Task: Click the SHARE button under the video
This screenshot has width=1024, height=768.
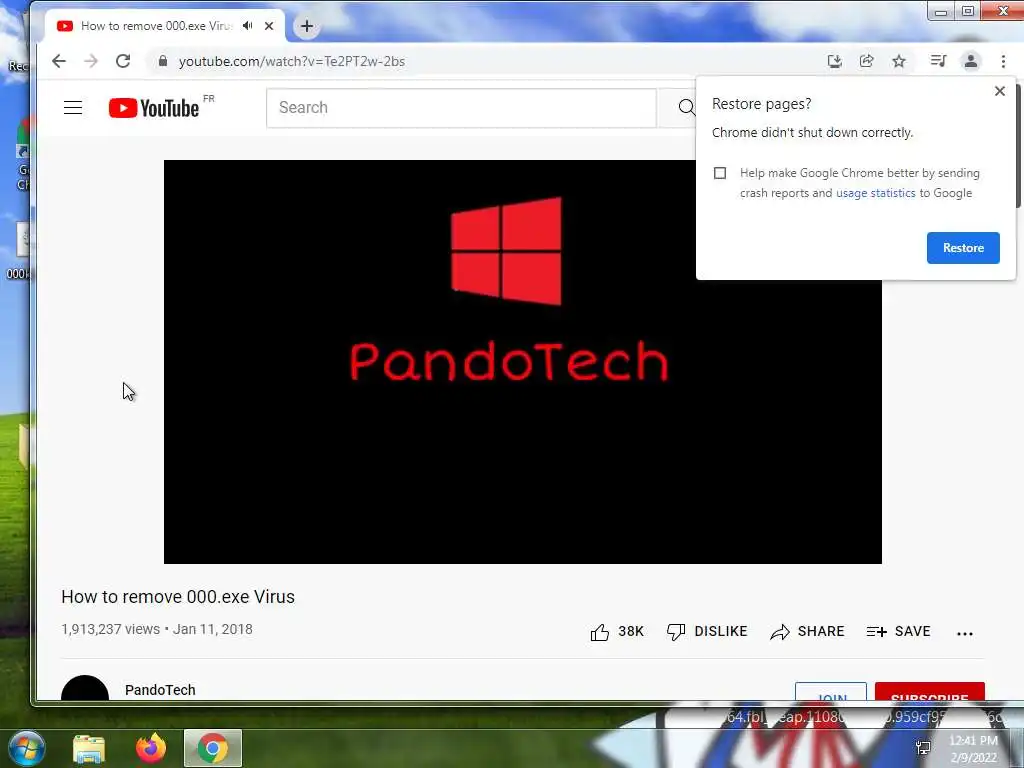Action: pos(807,632)
